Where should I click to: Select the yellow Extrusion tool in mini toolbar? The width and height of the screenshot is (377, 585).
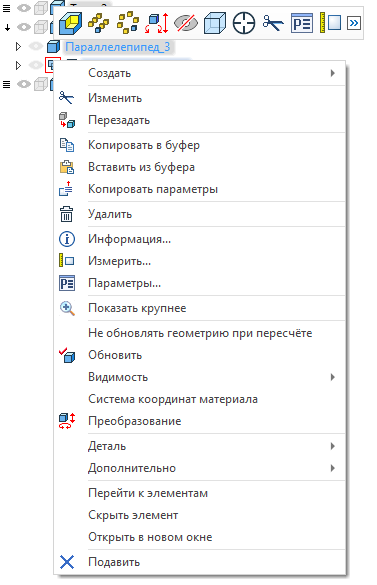pyautogui.click(x=70, y=23)
